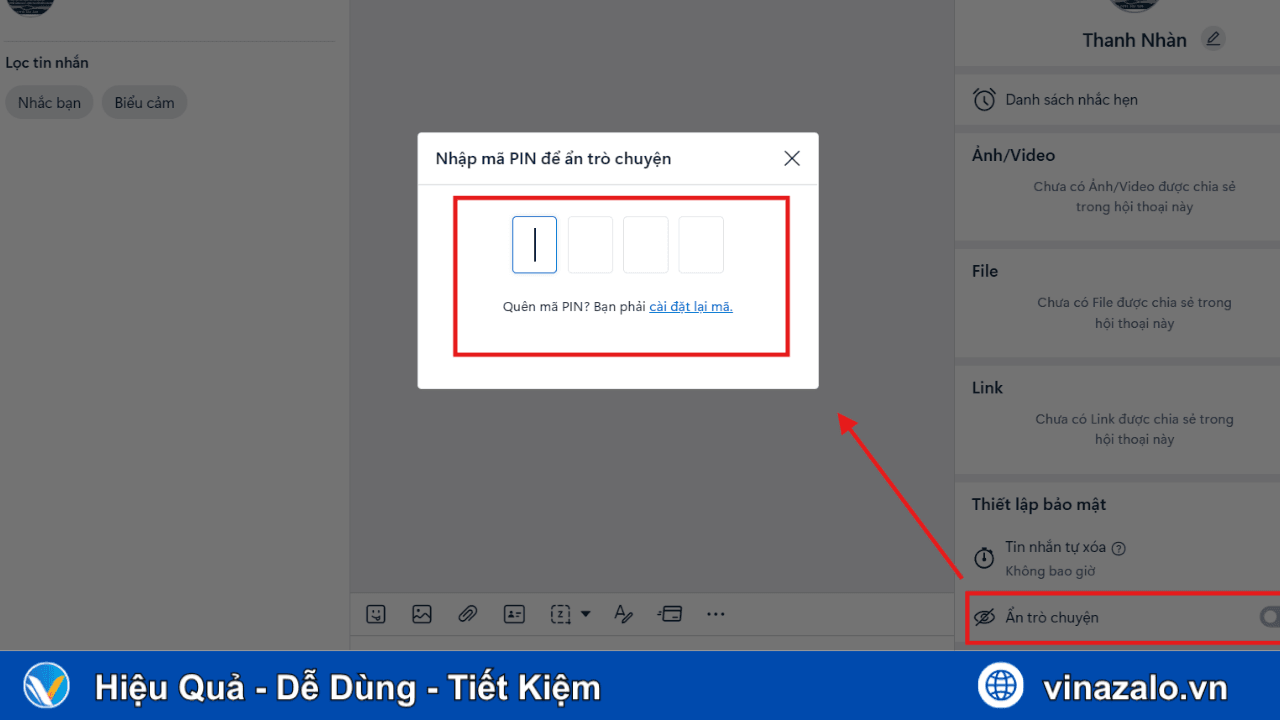Image resolution: width=1280 pixels, height=720 pixels.
Task: Click the cài đặt lại mã link
Action: [x=691, y=306]
